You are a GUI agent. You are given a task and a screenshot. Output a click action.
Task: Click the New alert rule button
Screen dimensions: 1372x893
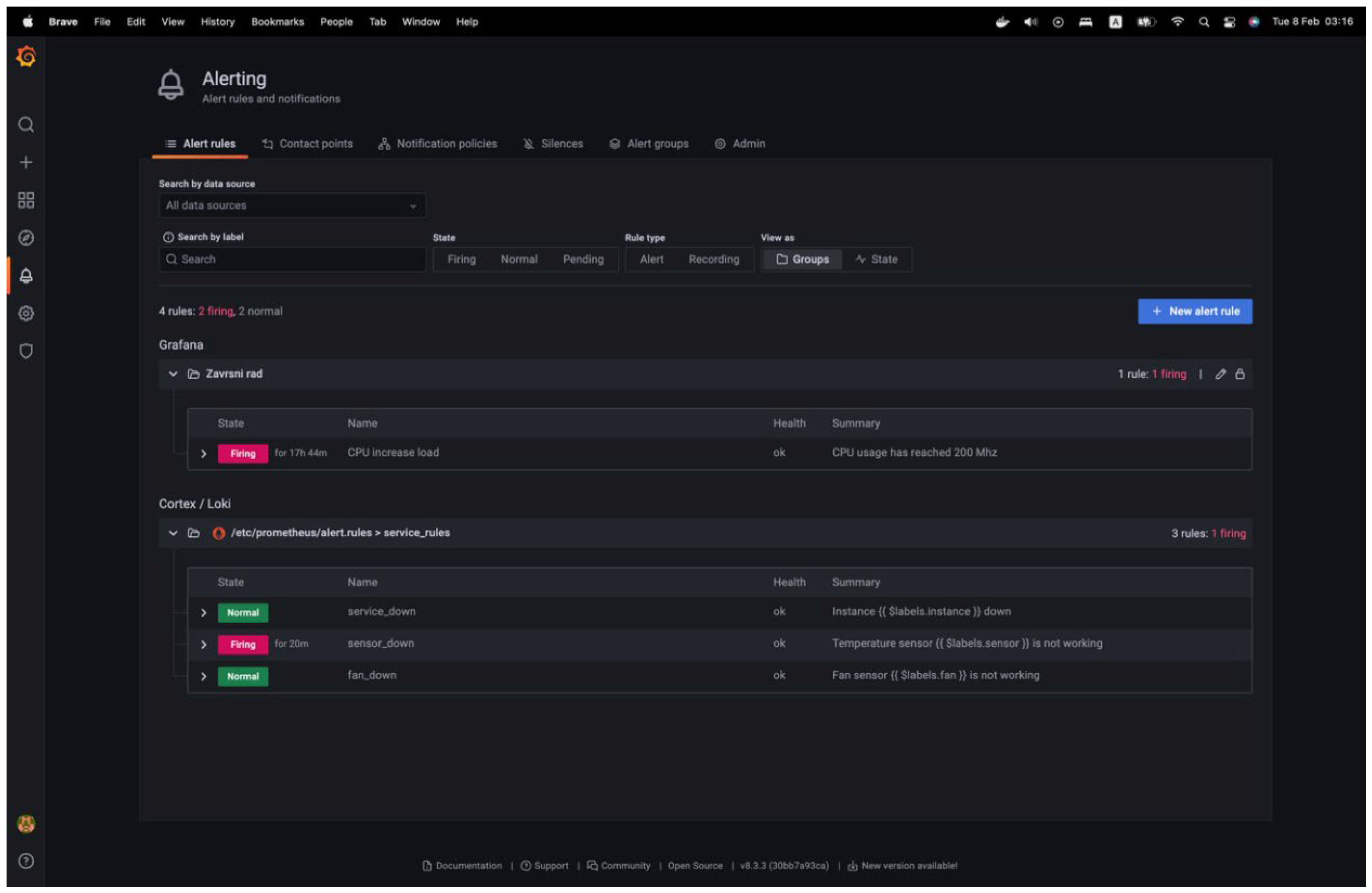pyautogui.click(x=1195, y=311)
